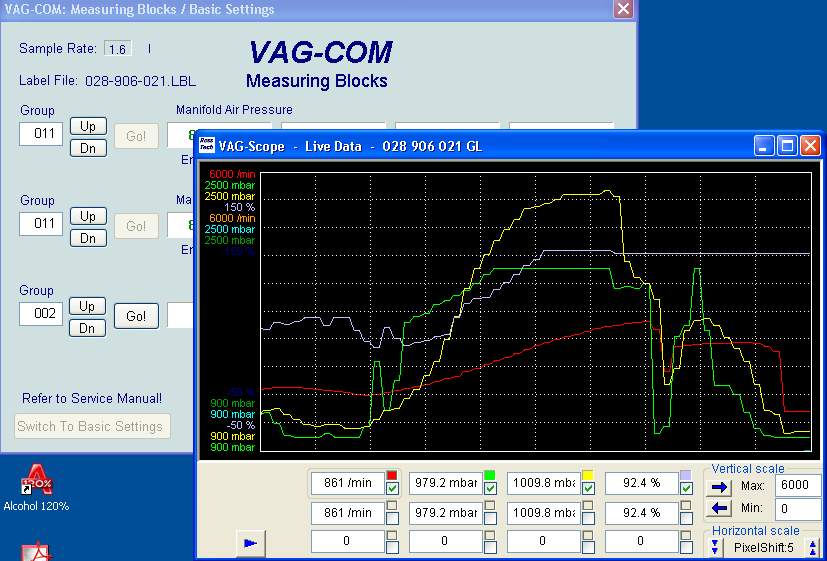Click the enabled Go! button for Group 002
Image resolution: width=827 pixels, height=561 pixels.
(x=136, y=316)
